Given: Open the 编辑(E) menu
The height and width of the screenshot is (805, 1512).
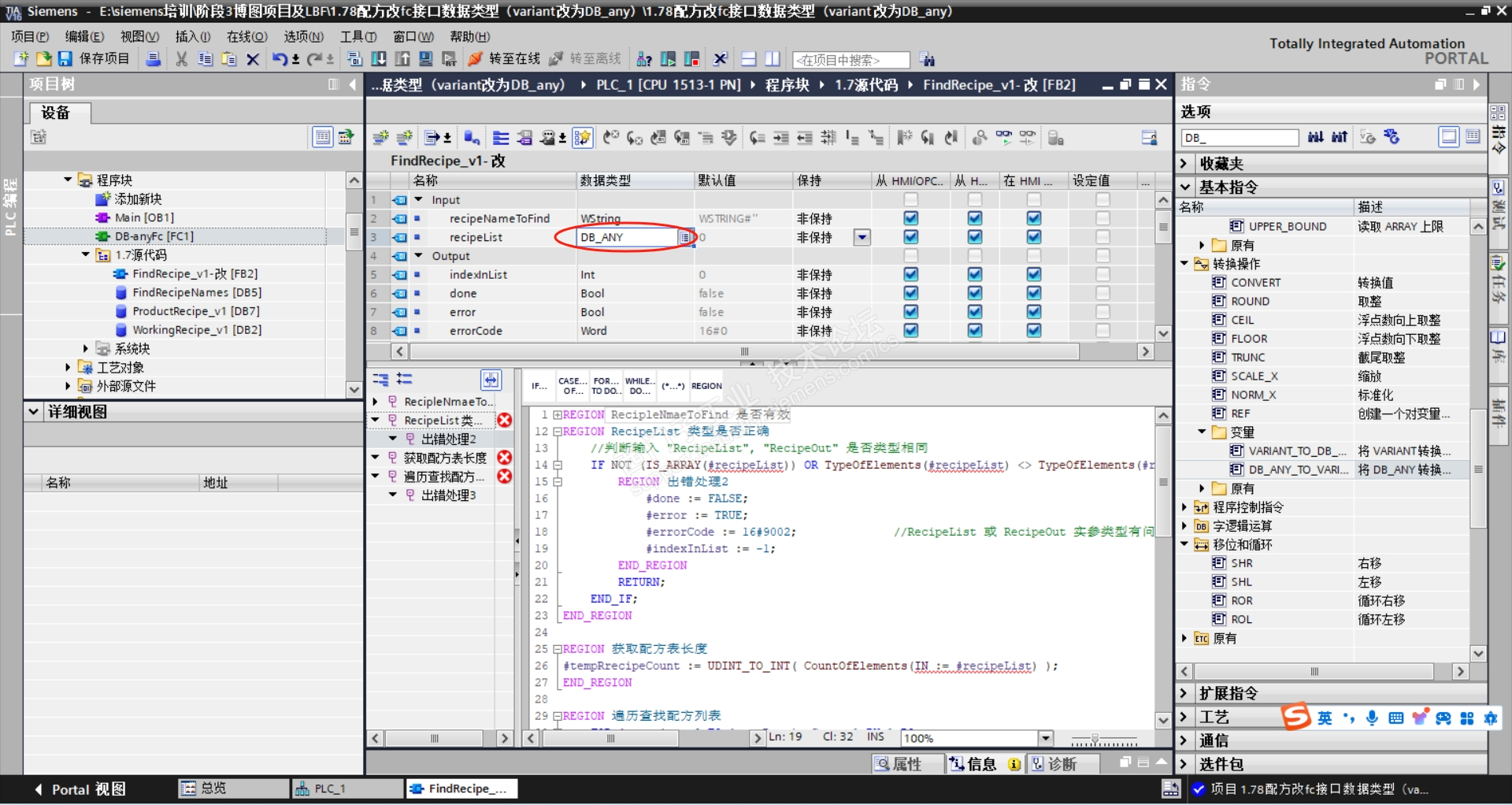Looking at the screenshot, I should (x=83, y=36).
